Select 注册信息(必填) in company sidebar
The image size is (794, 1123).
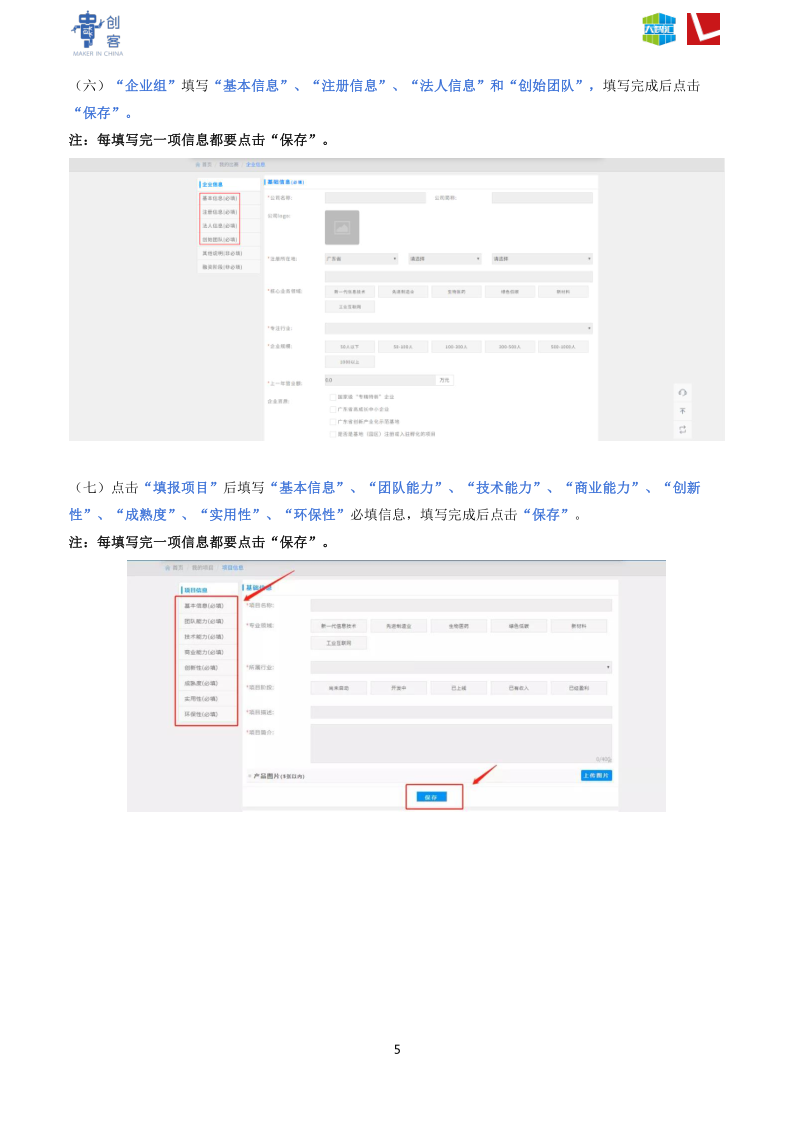(220, 212)
